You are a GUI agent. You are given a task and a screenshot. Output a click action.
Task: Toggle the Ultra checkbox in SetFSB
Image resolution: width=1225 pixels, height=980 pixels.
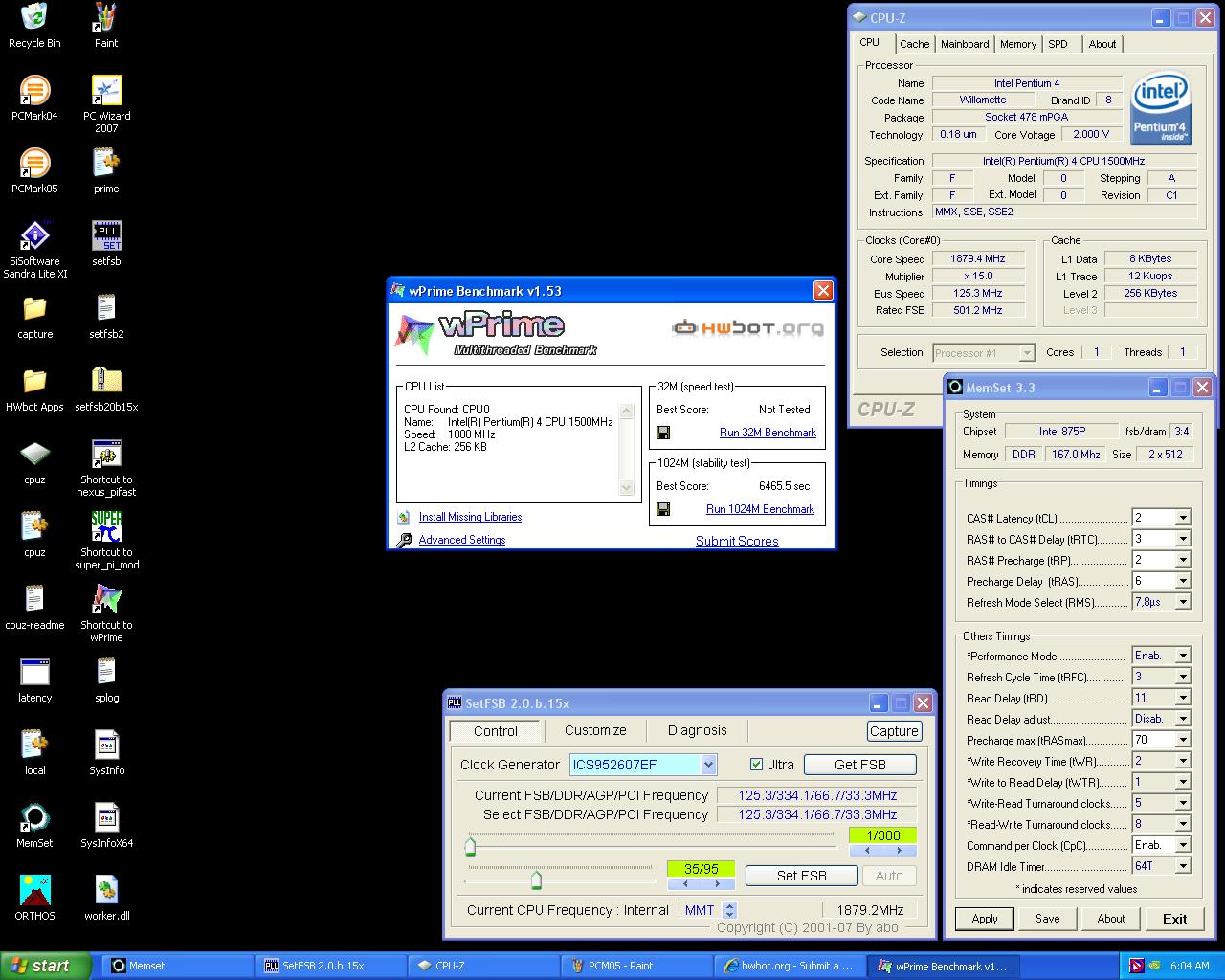(756, 765)
